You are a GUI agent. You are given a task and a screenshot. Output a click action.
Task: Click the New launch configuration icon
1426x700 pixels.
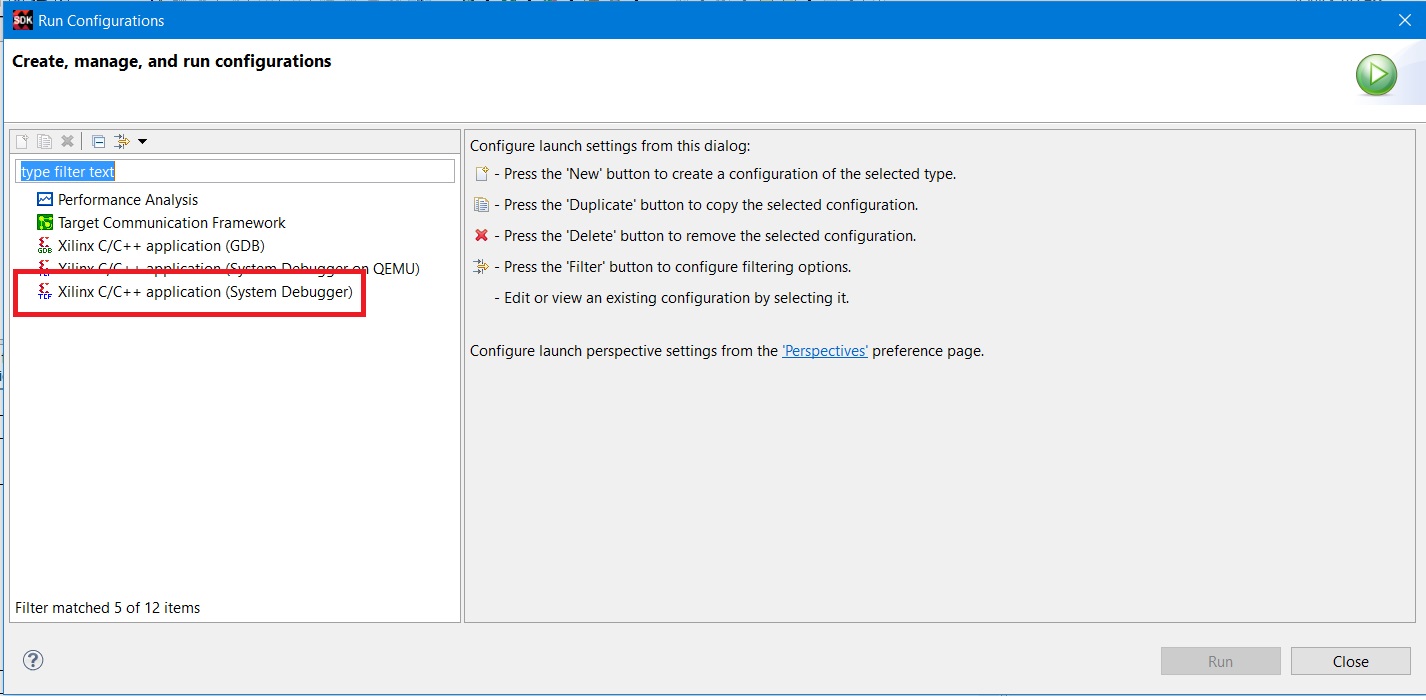22,141
